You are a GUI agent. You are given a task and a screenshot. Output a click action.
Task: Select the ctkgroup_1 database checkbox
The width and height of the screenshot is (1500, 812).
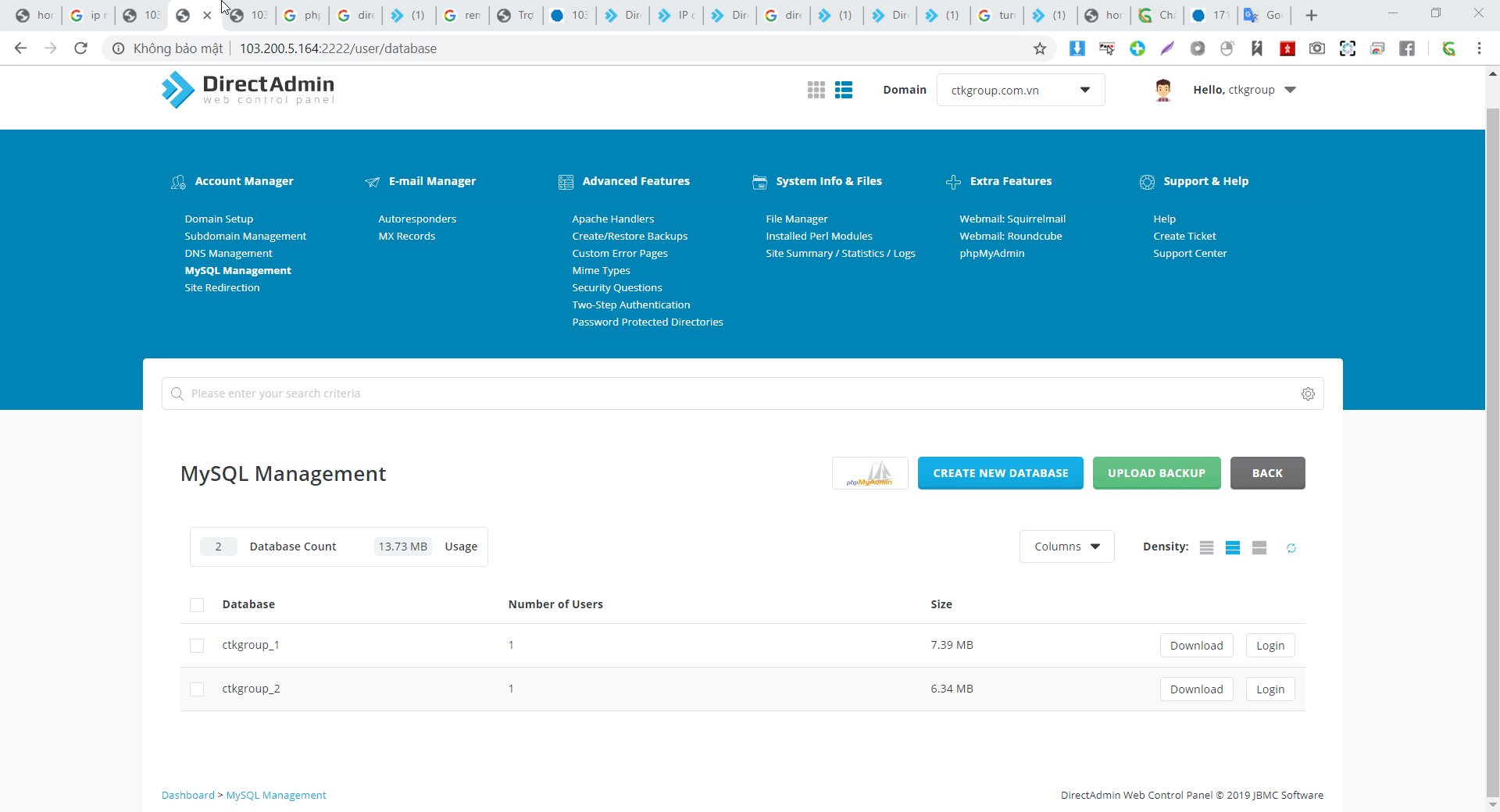(x=197, y=646)
